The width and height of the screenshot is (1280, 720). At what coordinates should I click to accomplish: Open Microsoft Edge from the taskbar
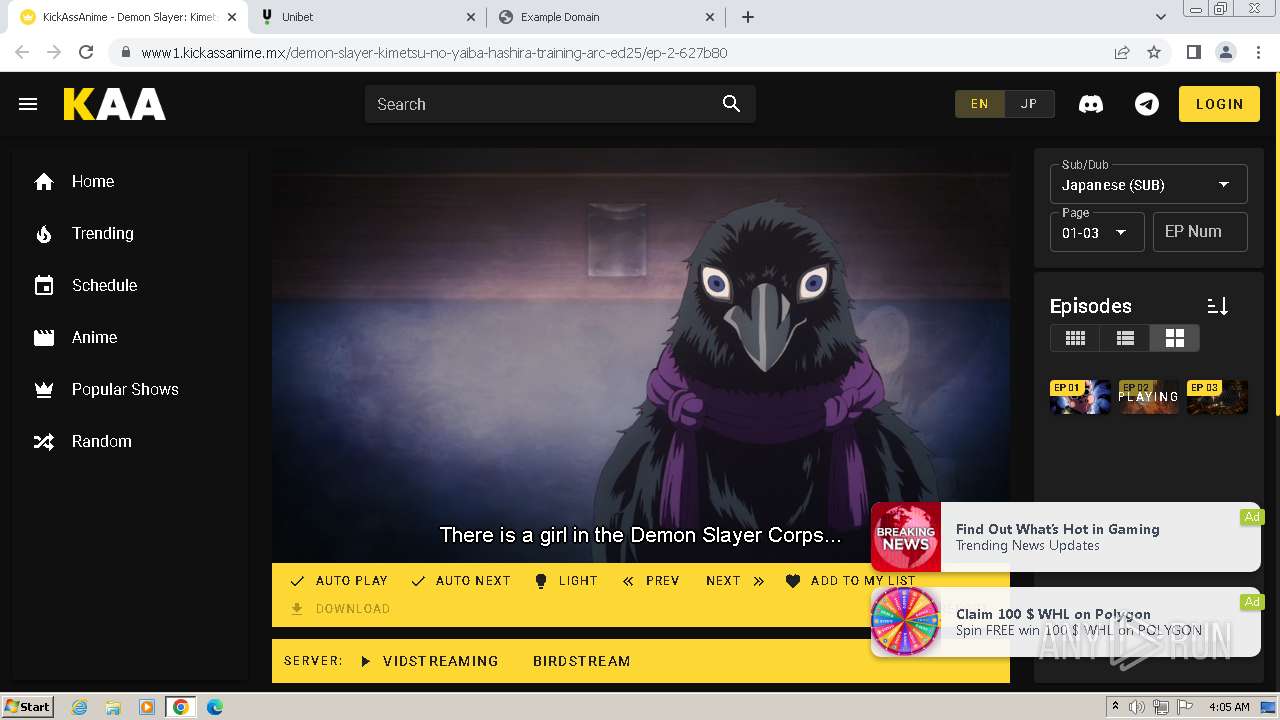tap(214, 707)
